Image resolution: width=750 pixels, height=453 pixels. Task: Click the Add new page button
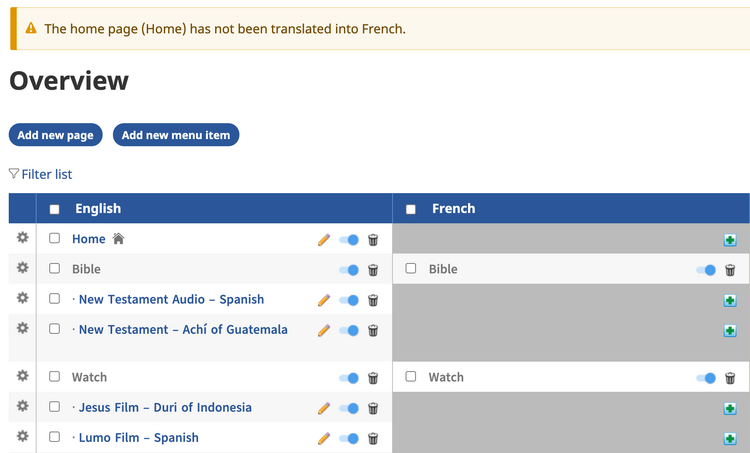55,135
